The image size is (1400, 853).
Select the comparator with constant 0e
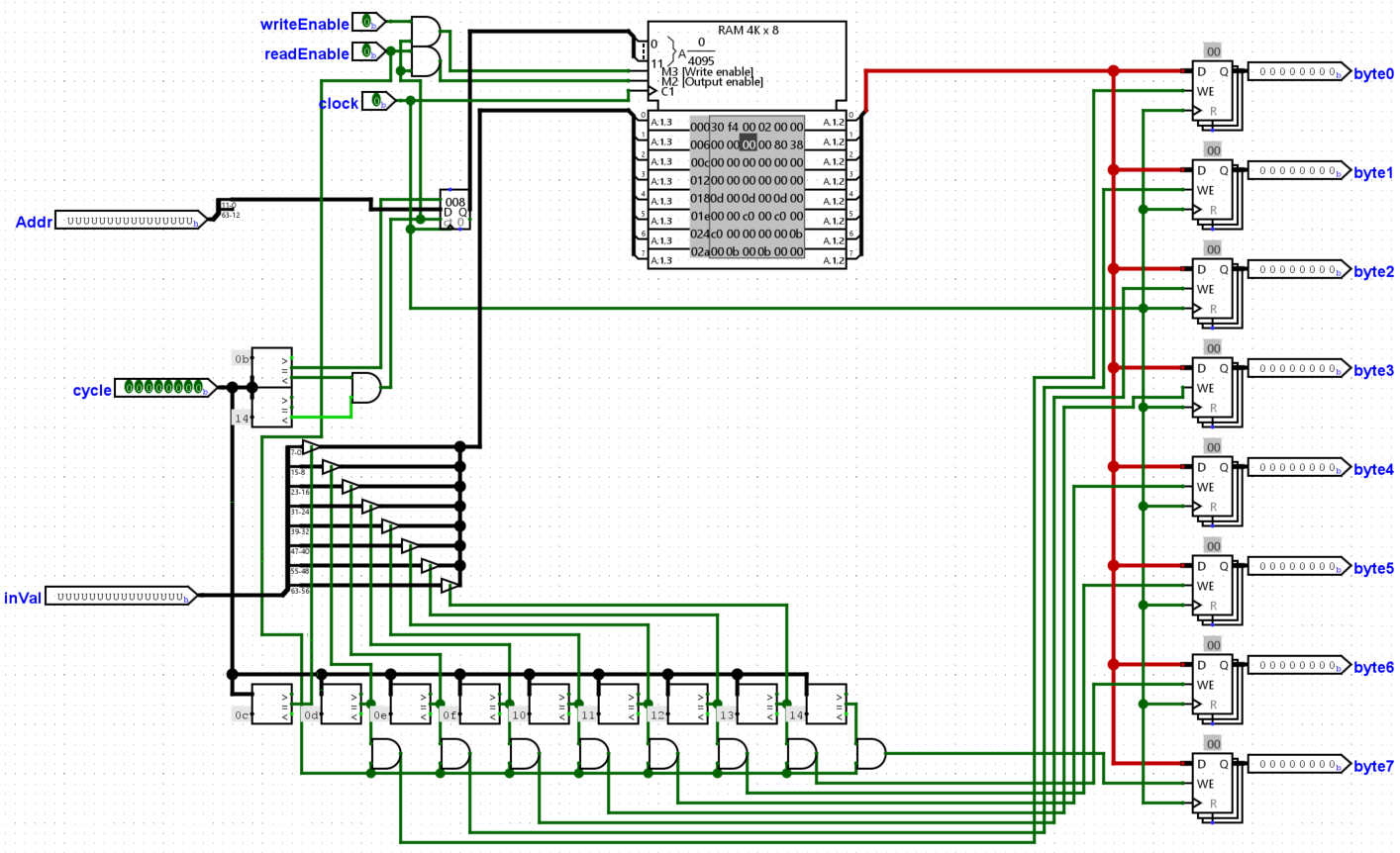[411, 704]
